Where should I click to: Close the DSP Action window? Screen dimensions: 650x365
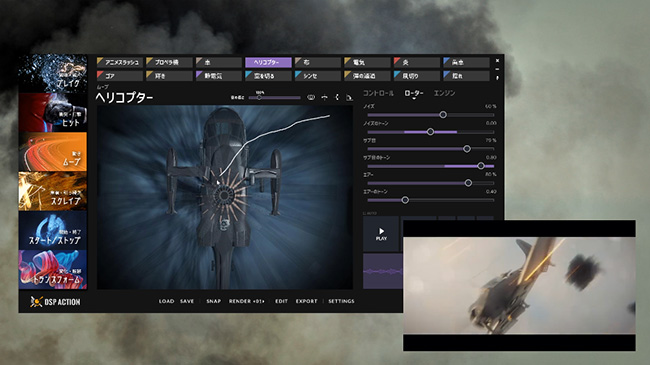point(497,61)
